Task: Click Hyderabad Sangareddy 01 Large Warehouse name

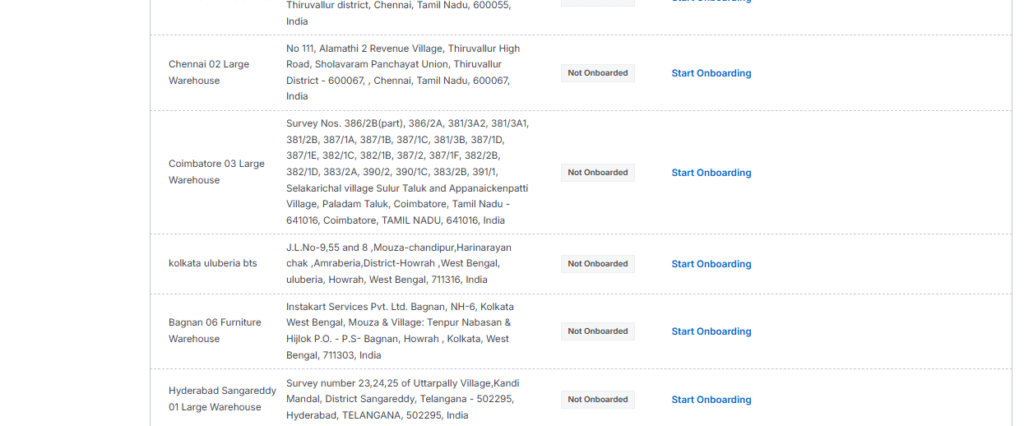Action: click(x=222, y=399)
